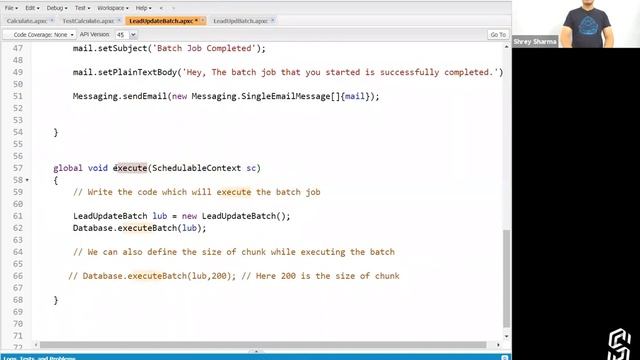The image size is (640, 360).
Task: Click line number 61 in the gutter
Action: [x=18, y=216]
